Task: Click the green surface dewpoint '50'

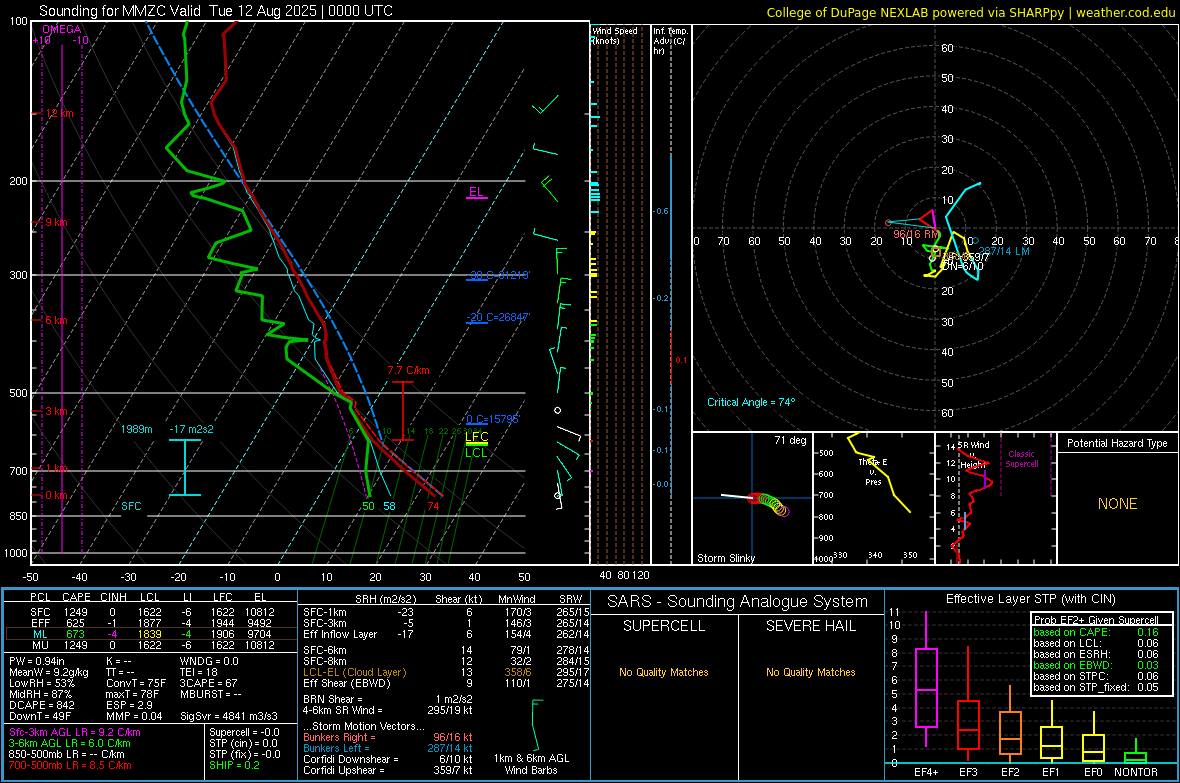Action: (368, 506)
